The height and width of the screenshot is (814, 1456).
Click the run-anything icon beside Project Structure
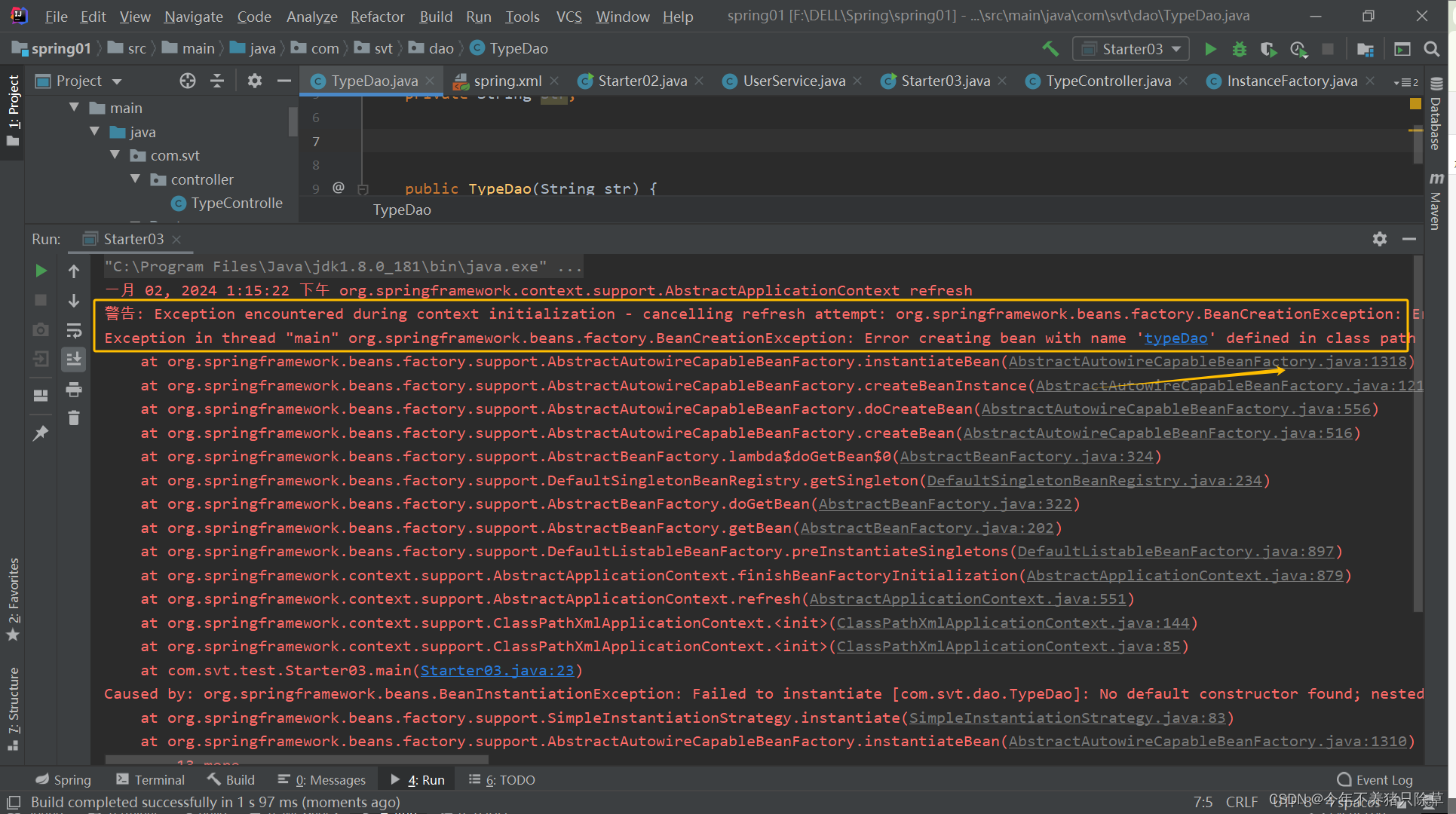(x=1402, y=49)
